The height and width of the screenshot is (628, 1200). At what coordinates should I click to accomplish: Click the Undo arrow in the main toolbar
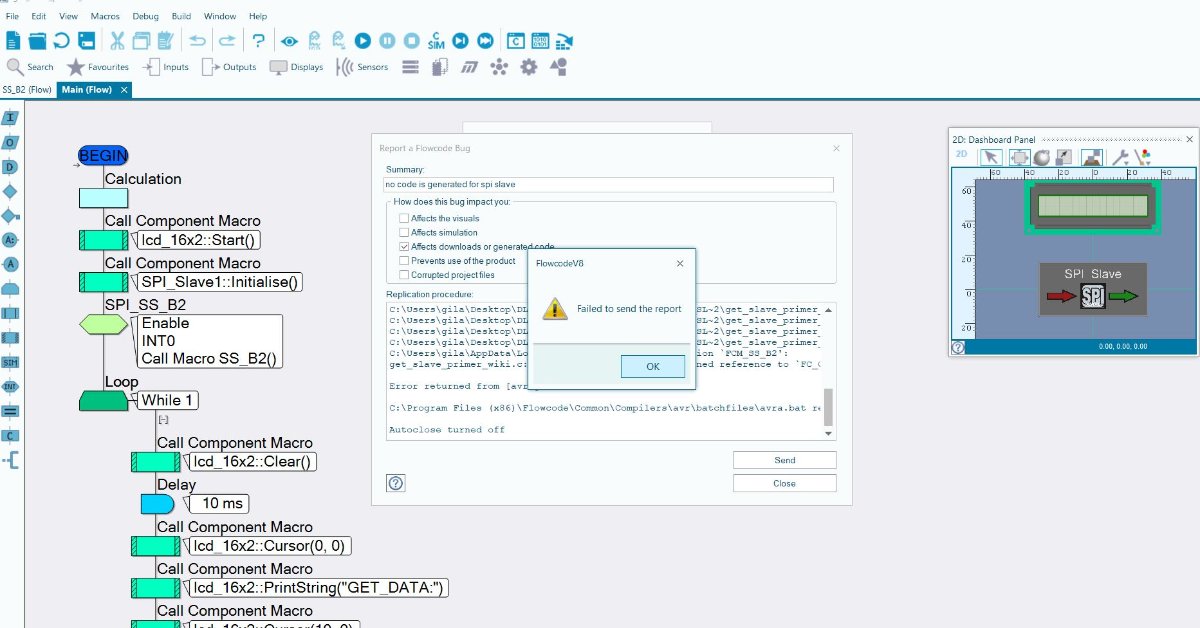pyautogui.click(x=197, y=41)
